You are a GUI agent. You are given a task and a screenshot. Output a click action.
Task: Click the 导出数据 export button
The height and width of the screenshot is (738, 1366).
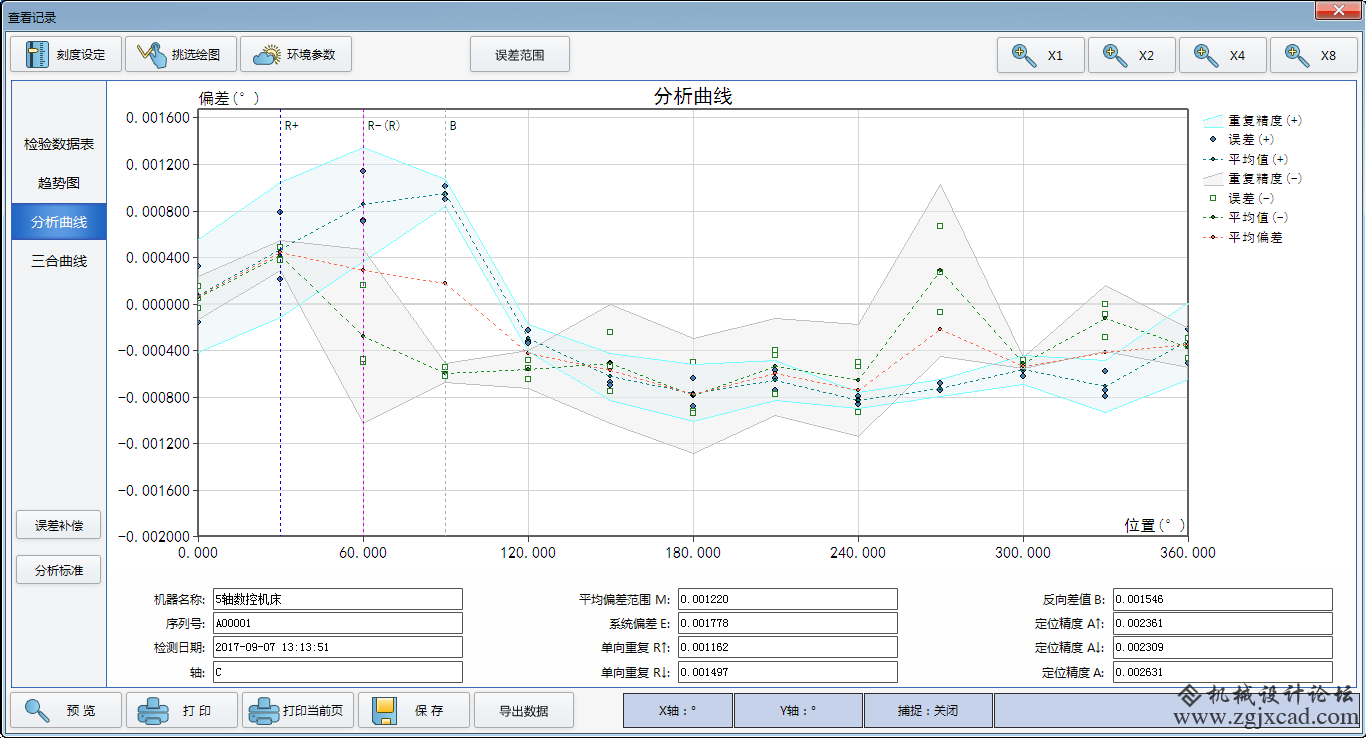tap(524, 710)
